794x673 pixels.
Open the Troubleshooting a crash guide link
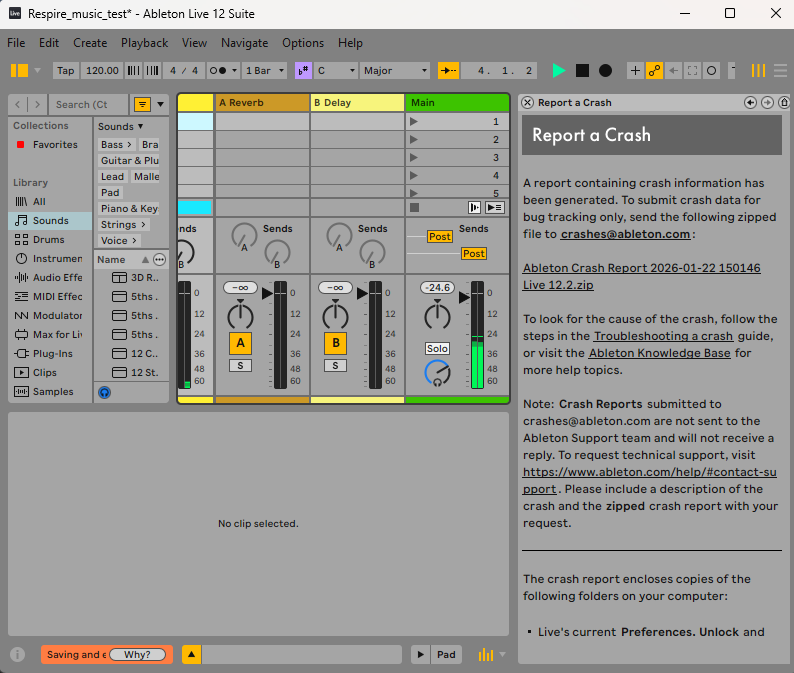pyautogui.click(x=663, y=336)
